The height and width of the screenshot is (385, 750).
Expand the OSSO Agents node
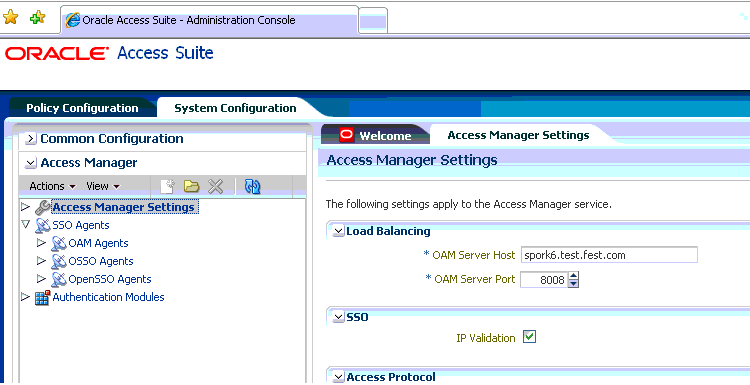(41, 261)
